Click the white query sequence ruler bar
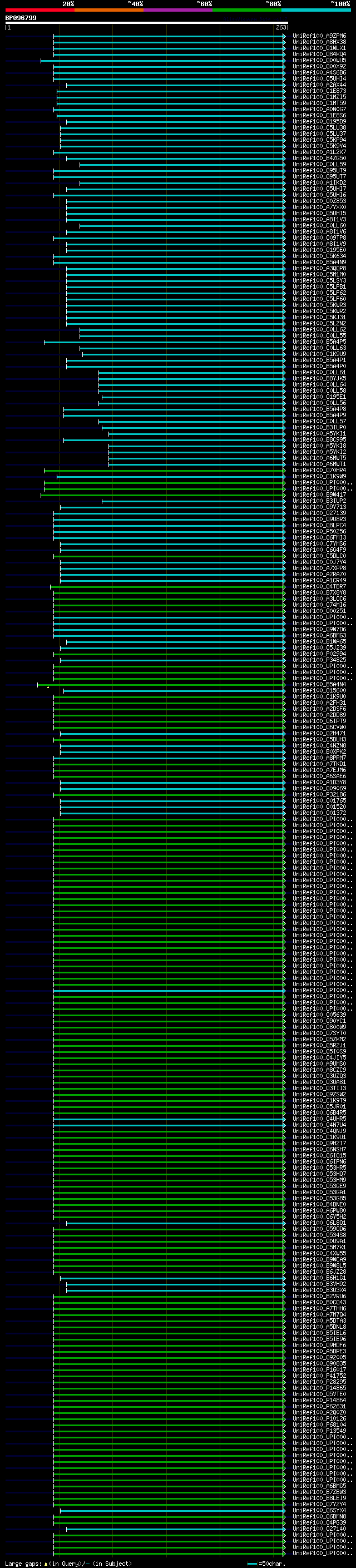The height and width of the screenshot is (1568, 356). click(x=147, y=23)
